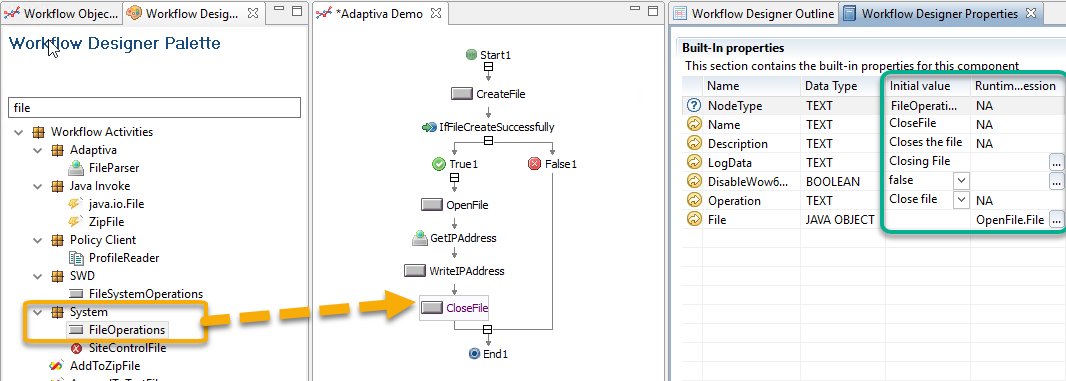Screen dimensions: 1066x381
Task: Select the FileParser activity icon
Action: (76, 167)
